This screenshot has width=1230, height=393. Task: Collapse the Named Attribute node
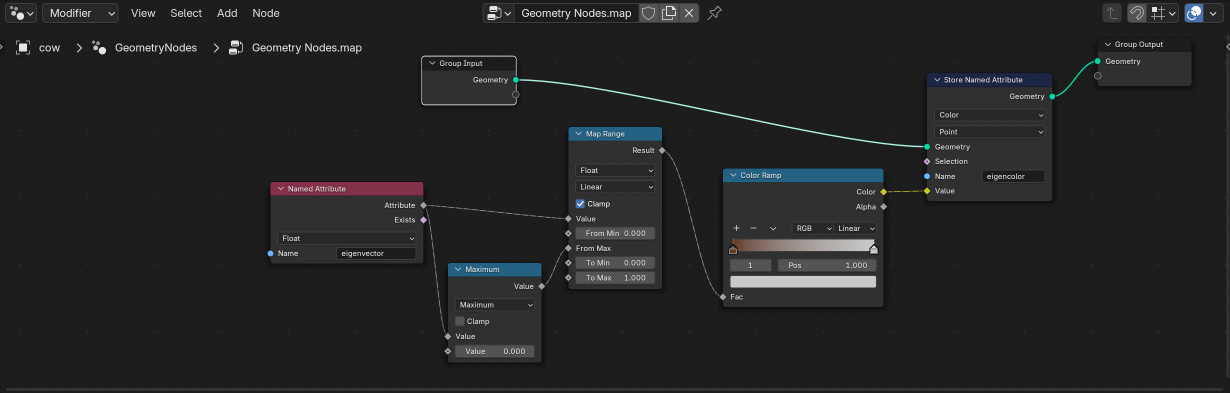(280, 189)
